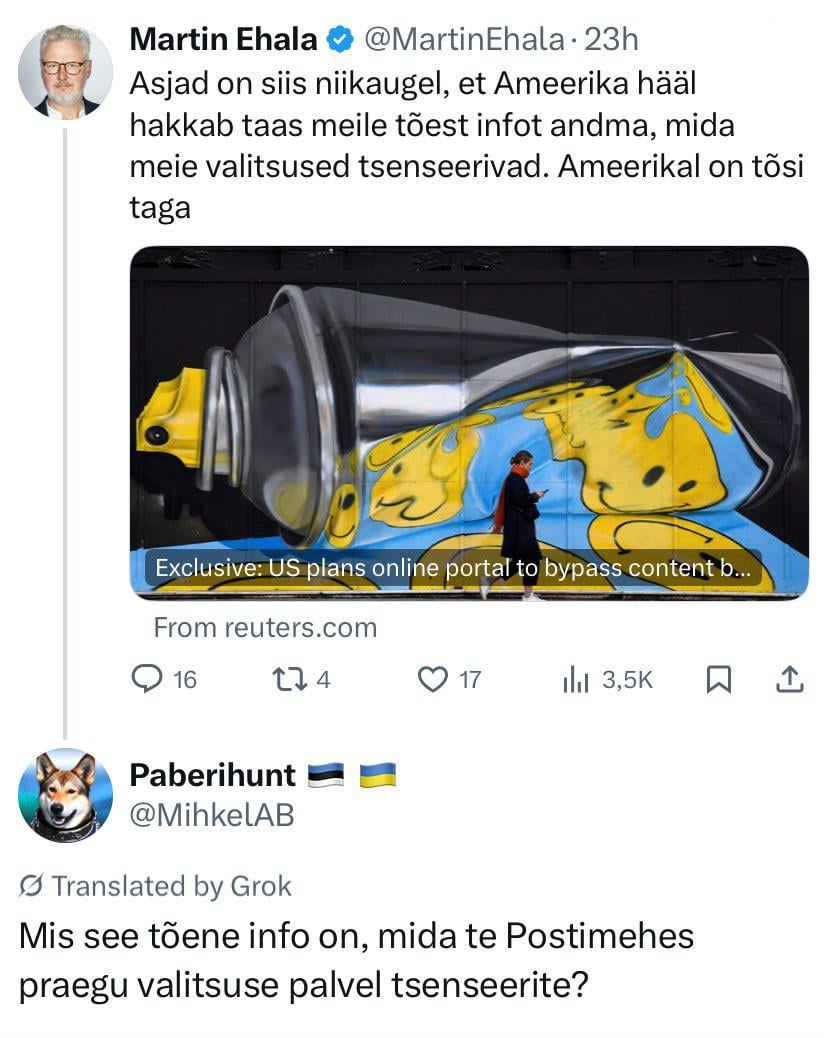Screen dimensions: 828x1038
Task: Open the 23h timestamp of the tweet
Action: point(611,40)
